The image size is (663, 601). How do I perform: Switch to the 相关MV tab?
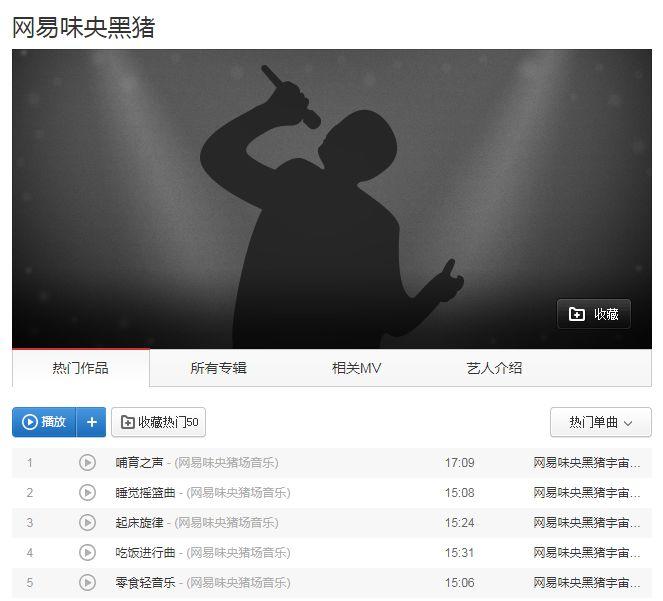pyautogui.click(x=356, y=368)
